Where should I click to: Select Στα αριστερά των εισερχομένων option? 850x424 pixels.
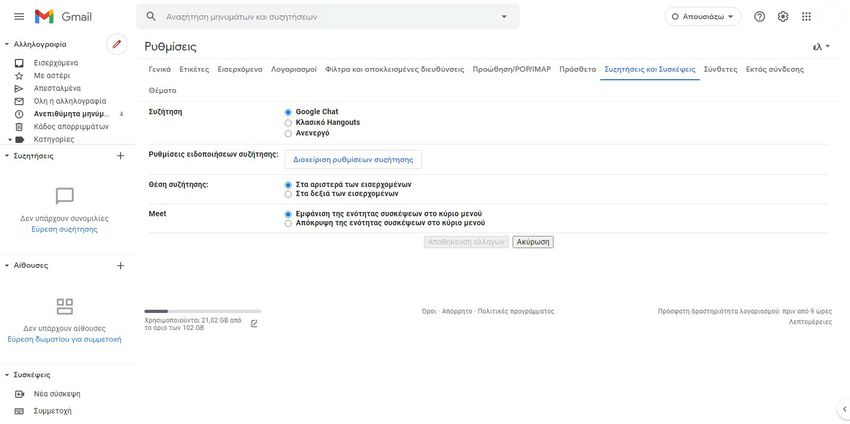point(288,185)
